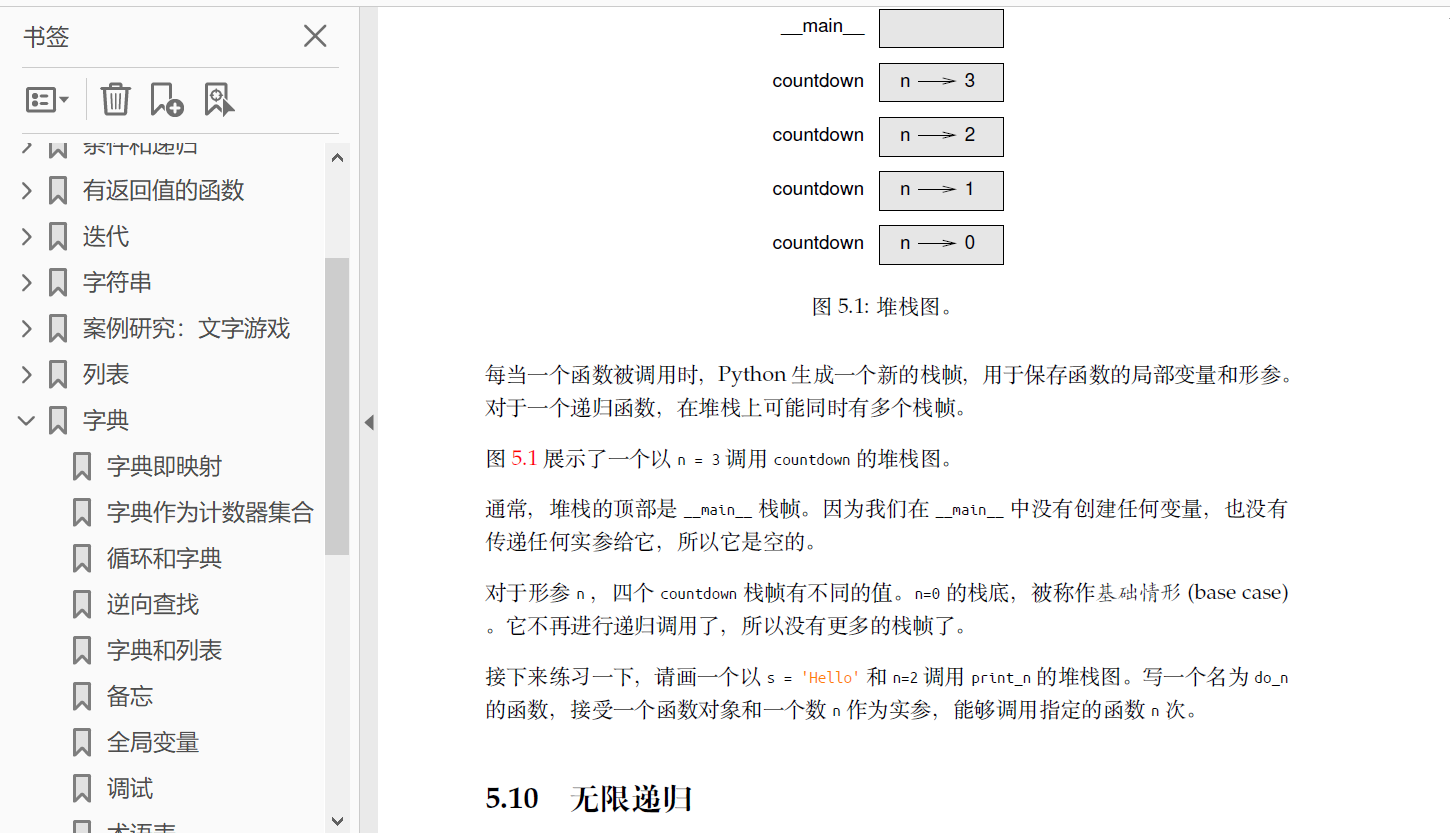Open bookmark 案例研究：文字游戏
Screen dimensions: 1450x833
pos(186,328)
